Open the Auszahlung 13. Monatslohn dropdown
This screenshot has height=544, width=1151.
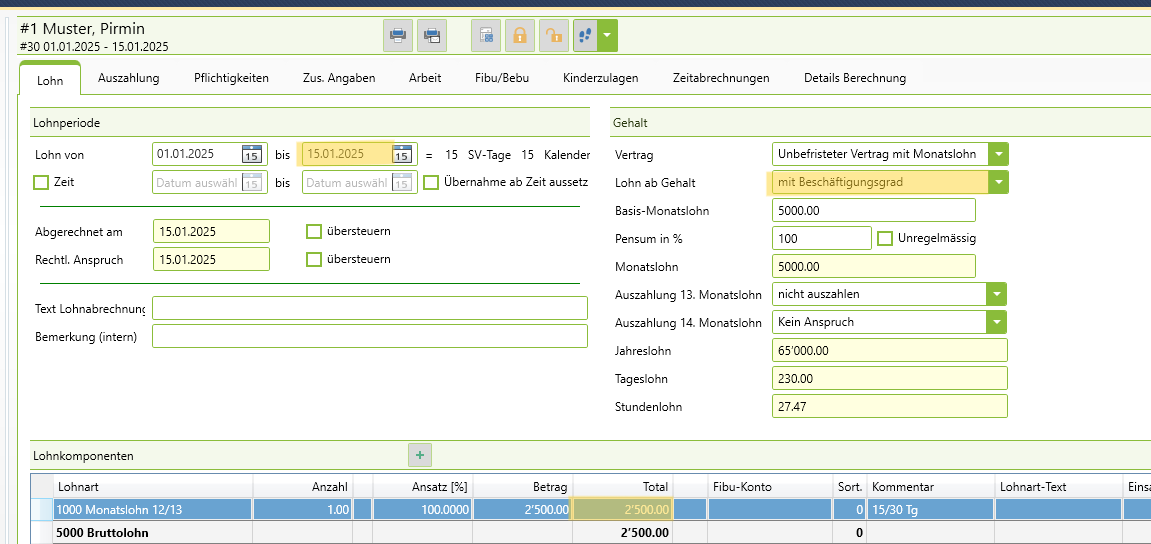pos(995,294)
